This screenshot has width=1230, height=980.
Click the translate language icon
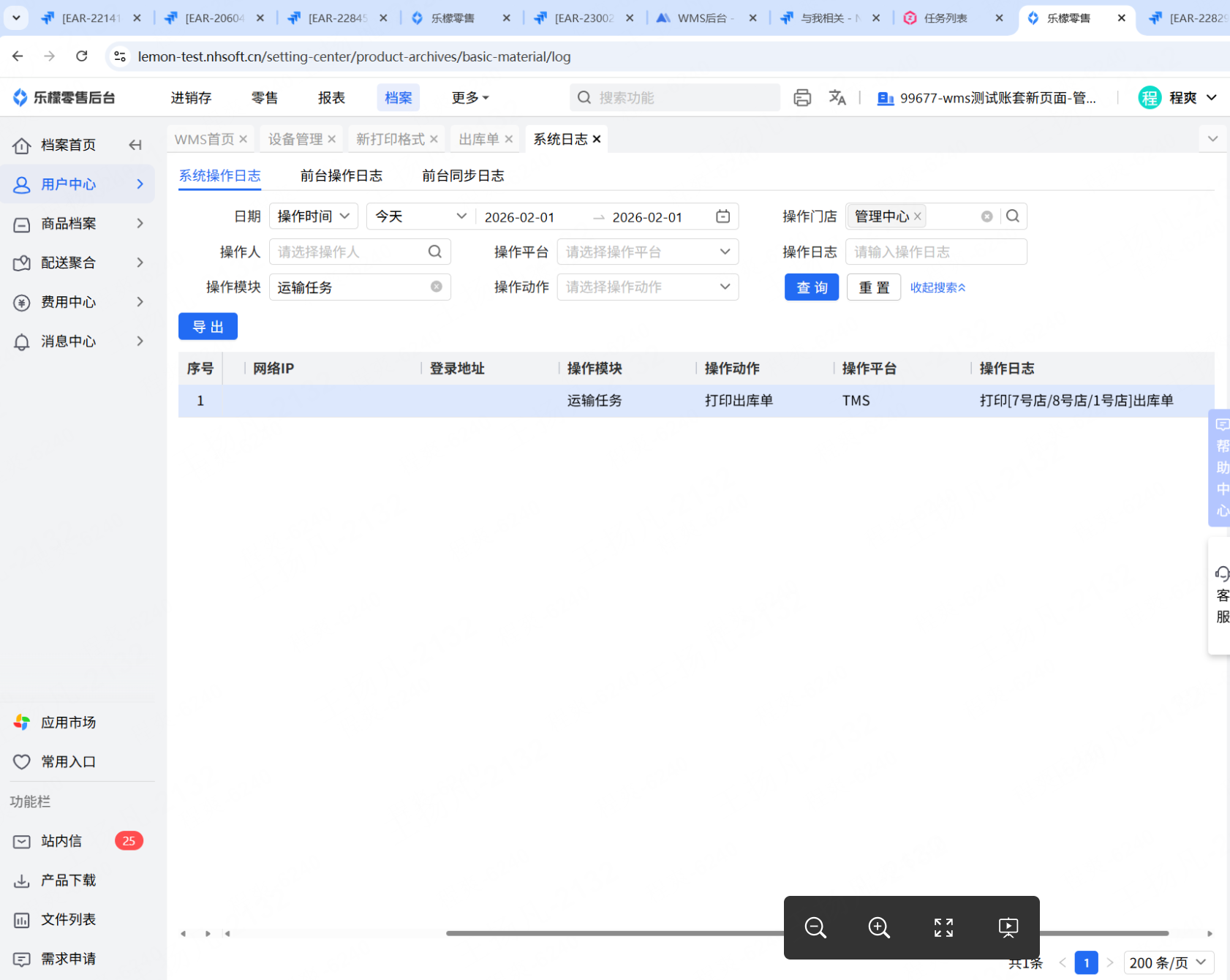tap(837, 97)
